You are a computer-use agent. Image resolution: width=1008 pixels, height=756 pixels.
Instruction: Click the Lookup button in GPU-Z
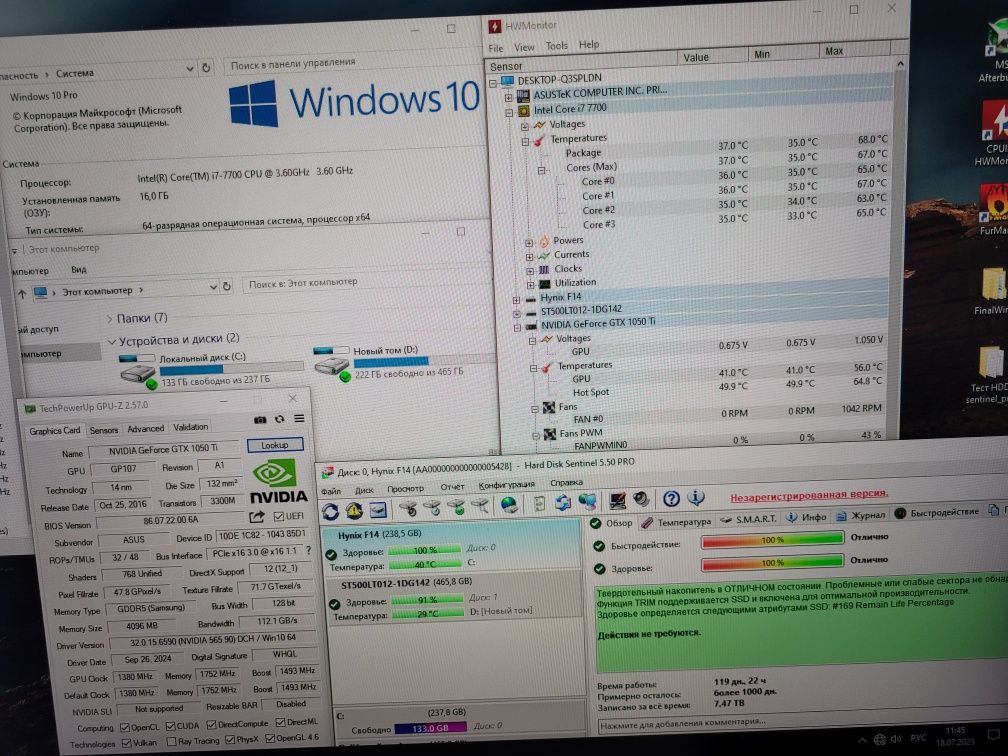tap(274, 445)
